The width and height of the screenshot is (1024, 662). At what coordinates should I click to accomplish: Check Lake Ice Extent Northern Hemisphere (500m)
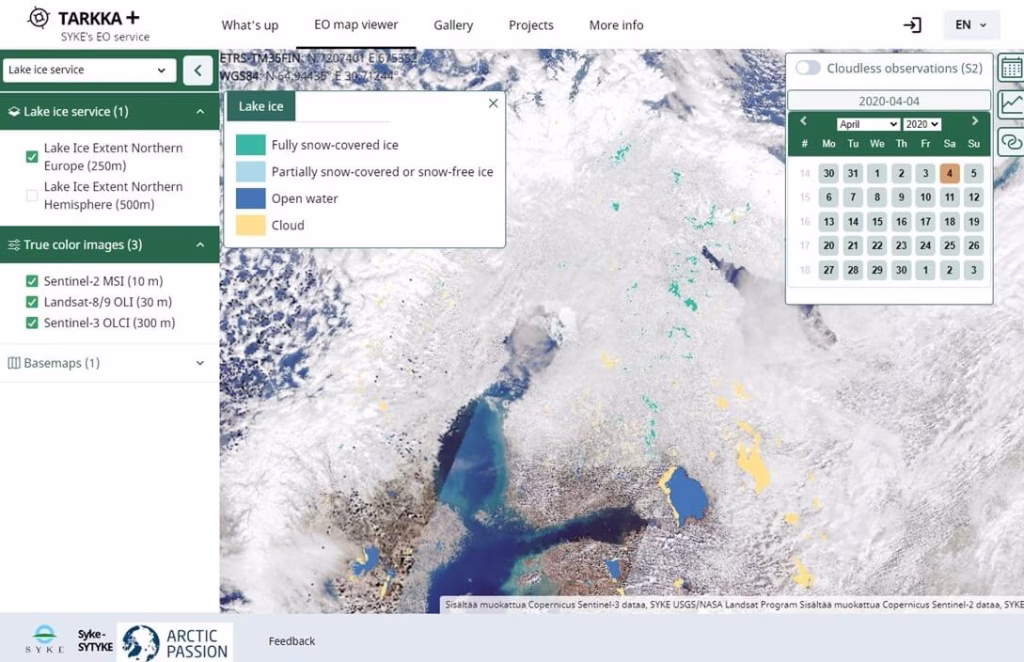tap(31, 195)
